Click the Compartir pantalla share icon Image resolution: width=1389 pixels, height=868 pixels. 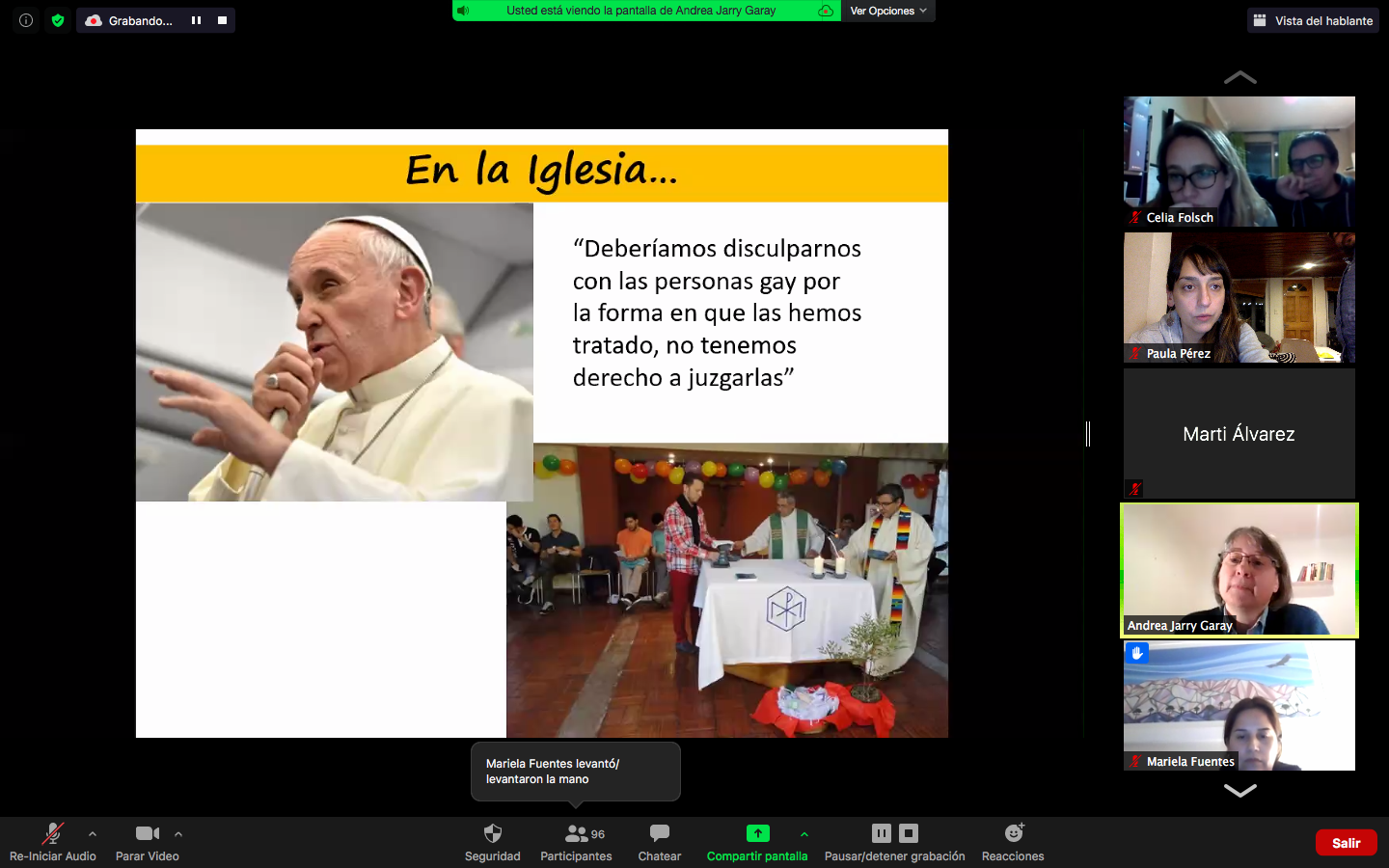[x=757, y=833]
